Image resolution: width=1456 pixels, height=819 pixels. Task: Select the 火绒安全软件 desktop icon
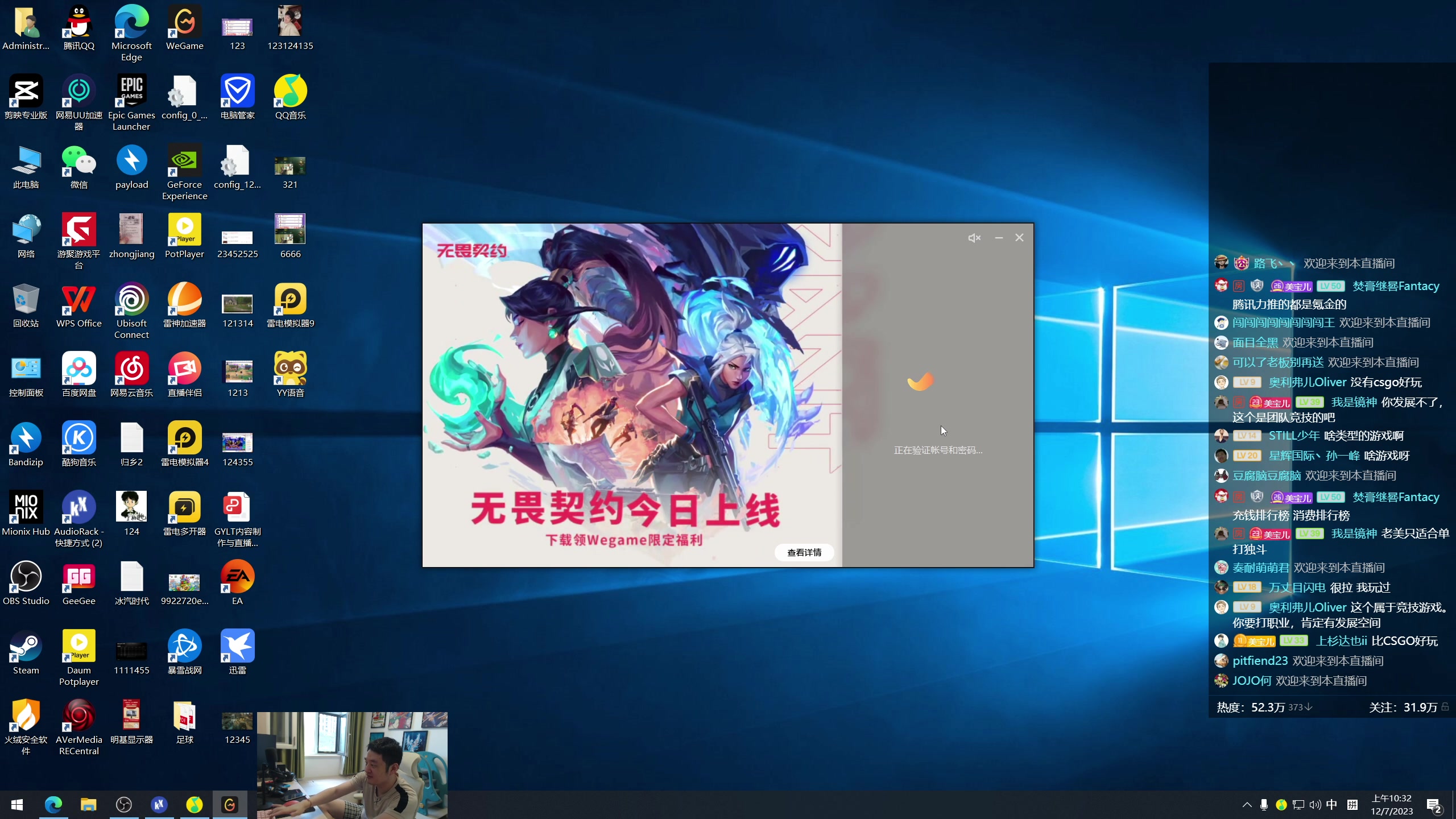tap(26, 727)
